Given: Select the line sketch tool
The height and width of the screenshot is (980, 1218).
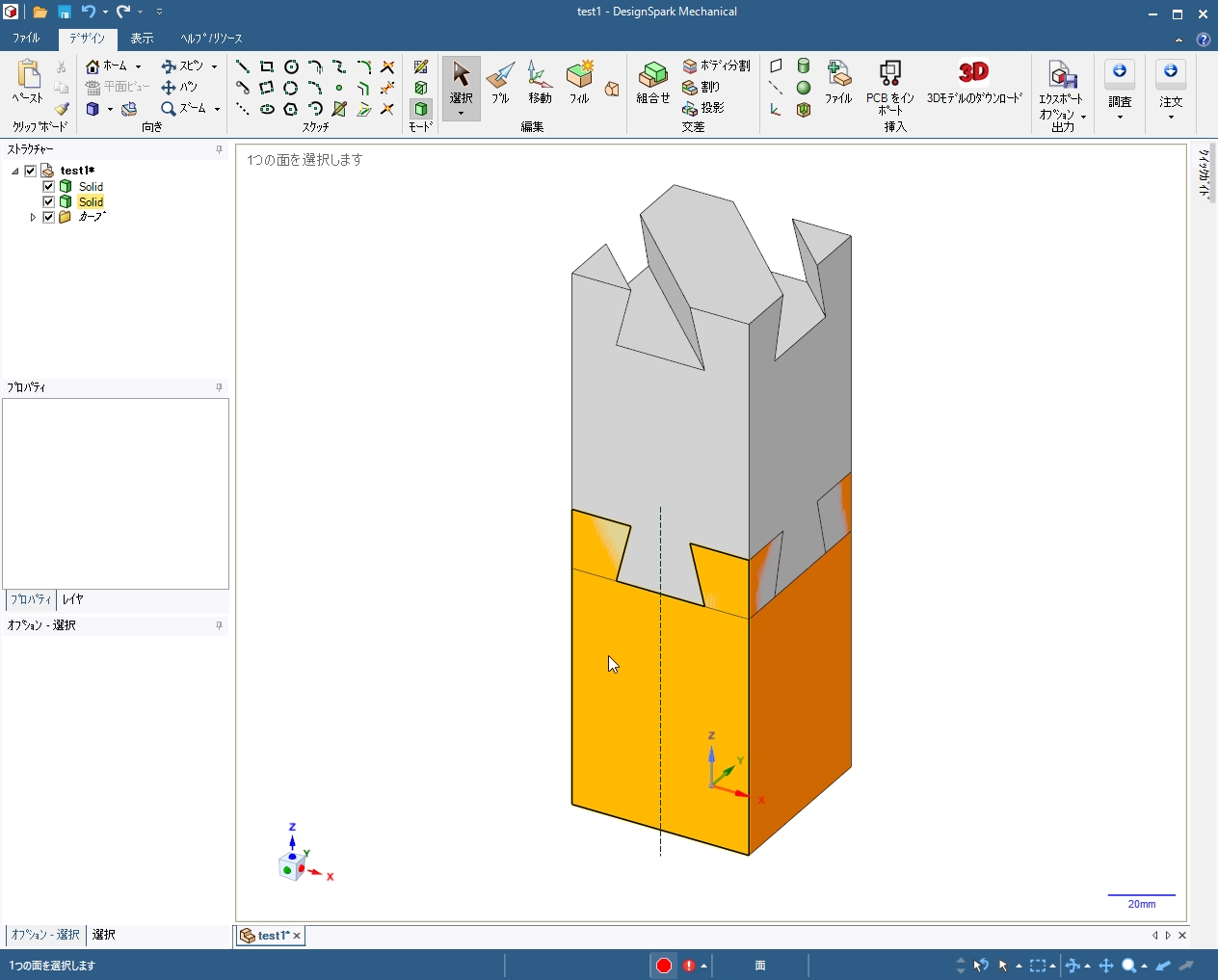Looking at the screenshot, I should 243,66.
